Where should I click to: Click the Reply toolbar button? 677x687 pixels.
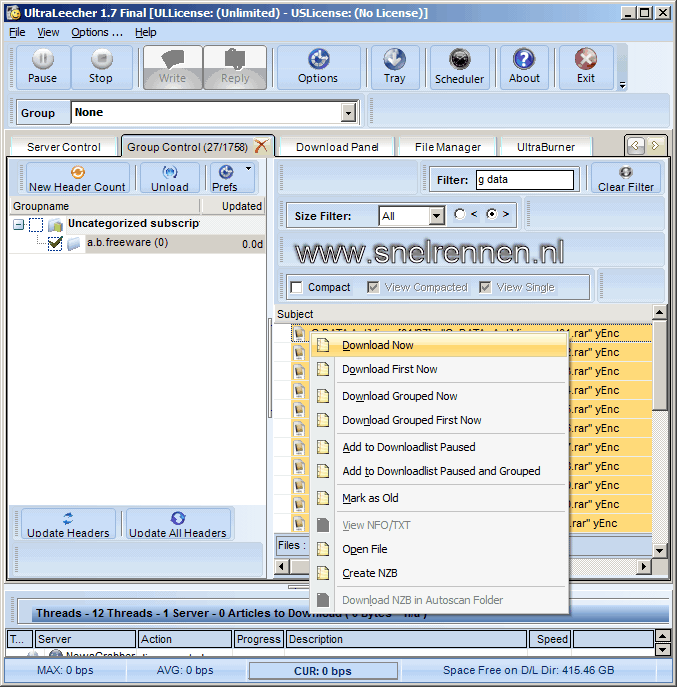(235, 67)
